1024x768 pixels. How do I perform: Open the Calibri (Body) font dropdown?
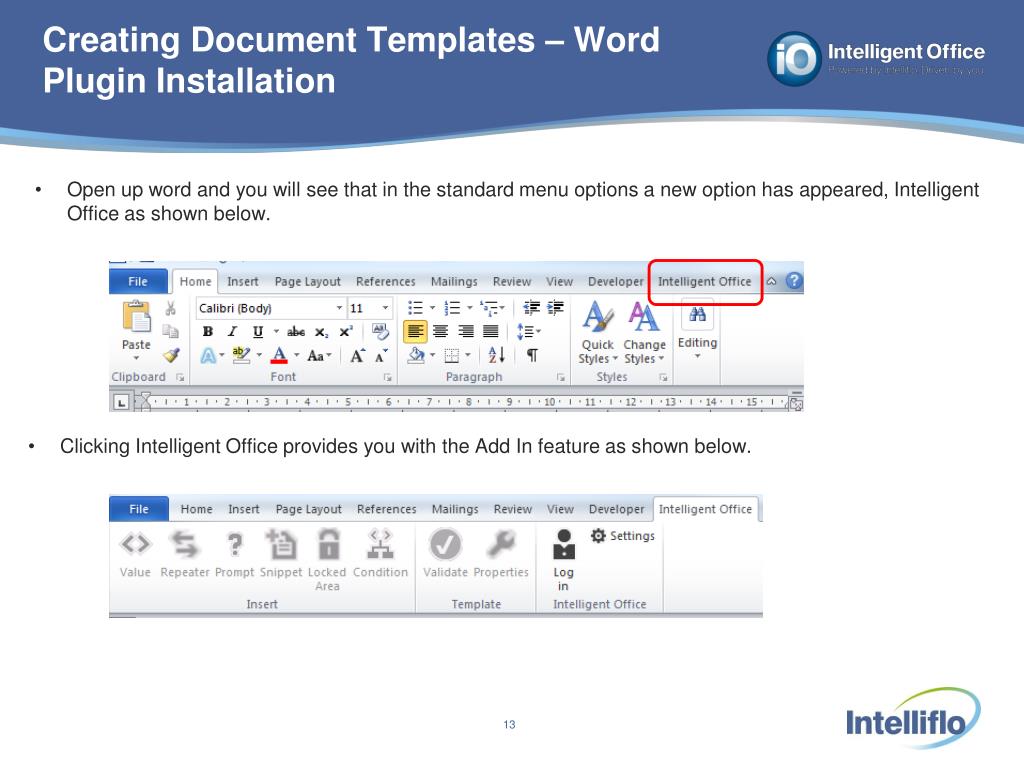tap(339, 308)
